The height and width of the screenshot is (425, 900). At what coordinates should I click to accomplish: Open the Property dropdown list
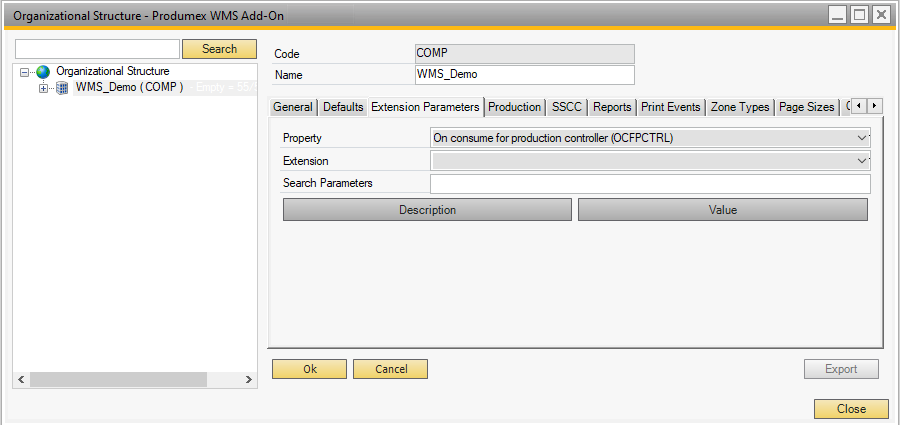(x=863, y=137)
